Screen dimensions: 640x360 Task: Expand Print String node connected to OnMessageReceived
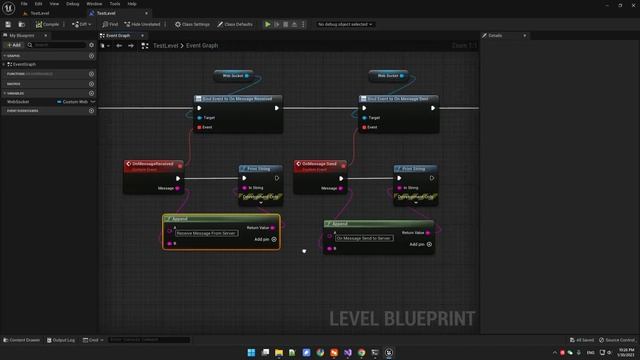tap(261, 202)
